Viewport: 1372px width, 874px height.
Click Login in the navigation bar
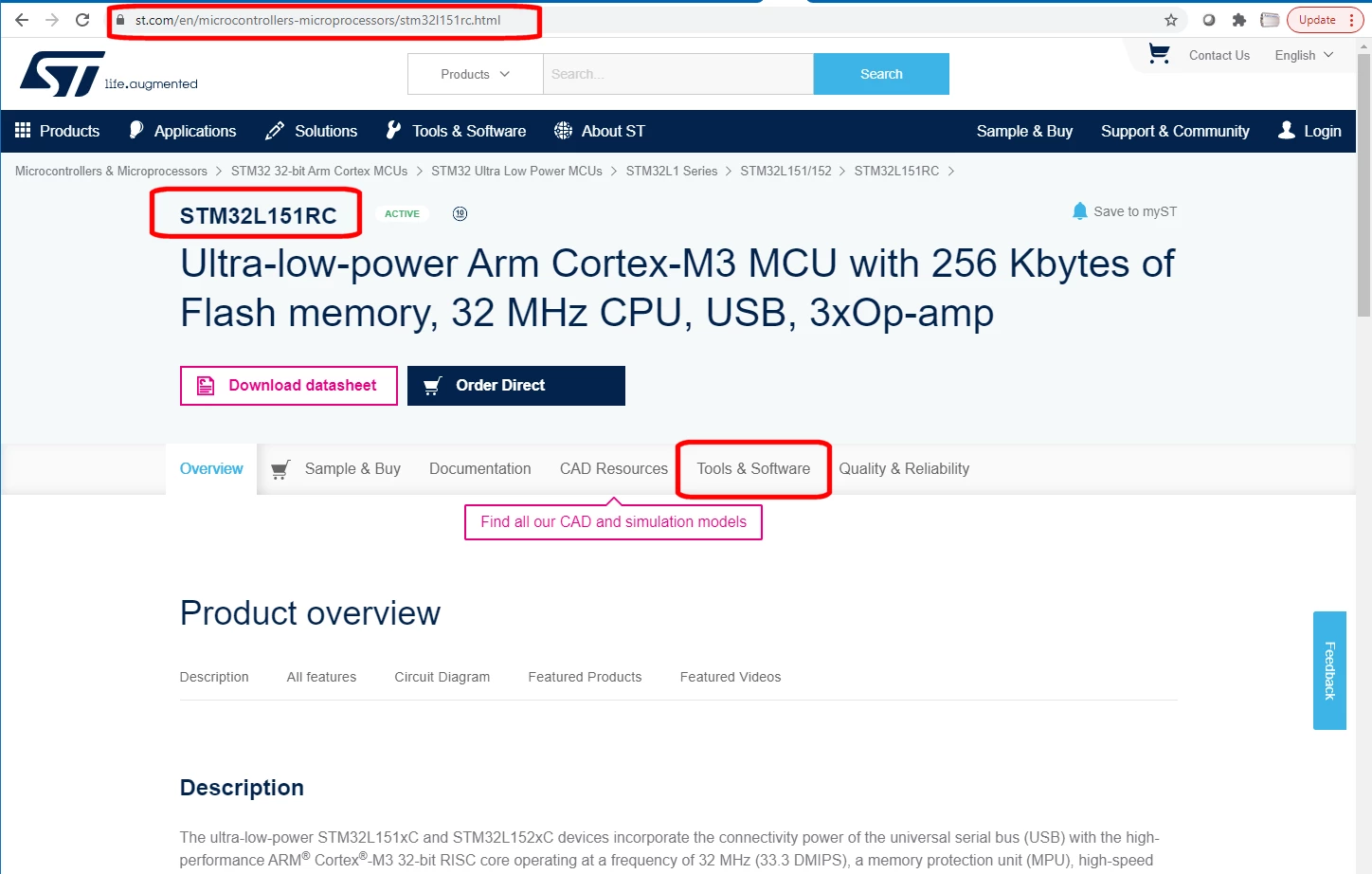pos(1309,131)
